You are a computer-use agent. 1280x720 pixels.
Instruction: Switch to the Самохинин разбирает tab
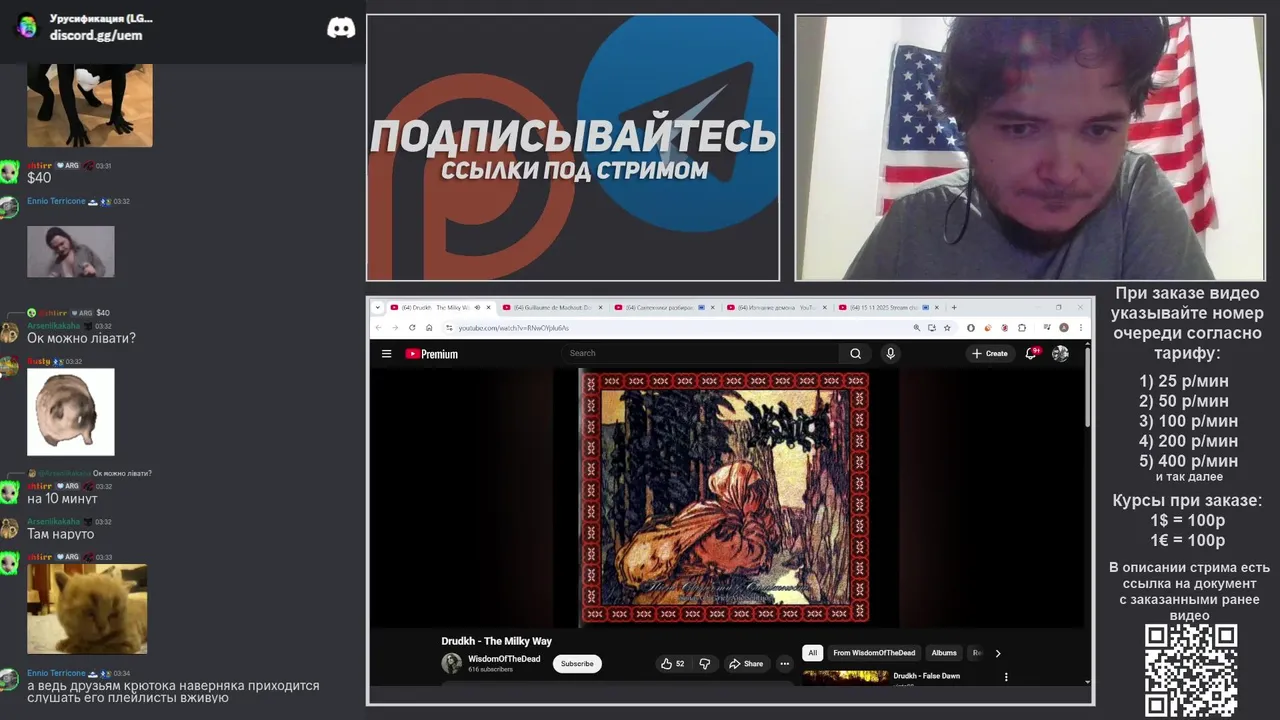point(664,307)
